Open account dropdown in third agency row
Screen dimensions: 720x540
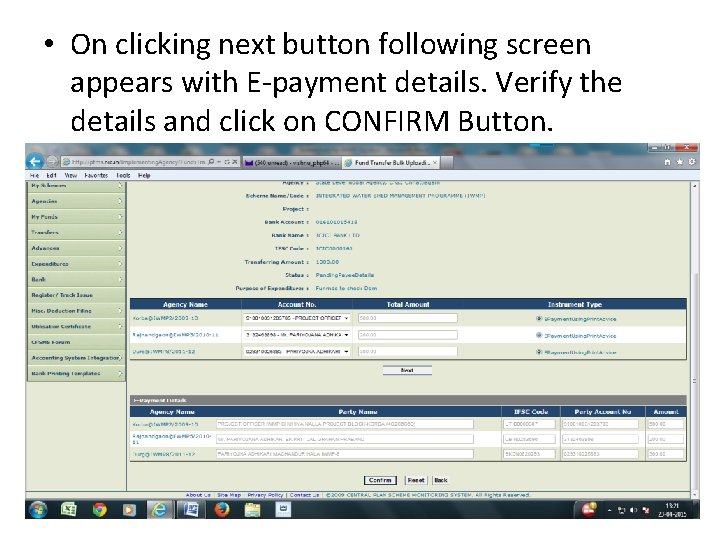click(297, 351)
